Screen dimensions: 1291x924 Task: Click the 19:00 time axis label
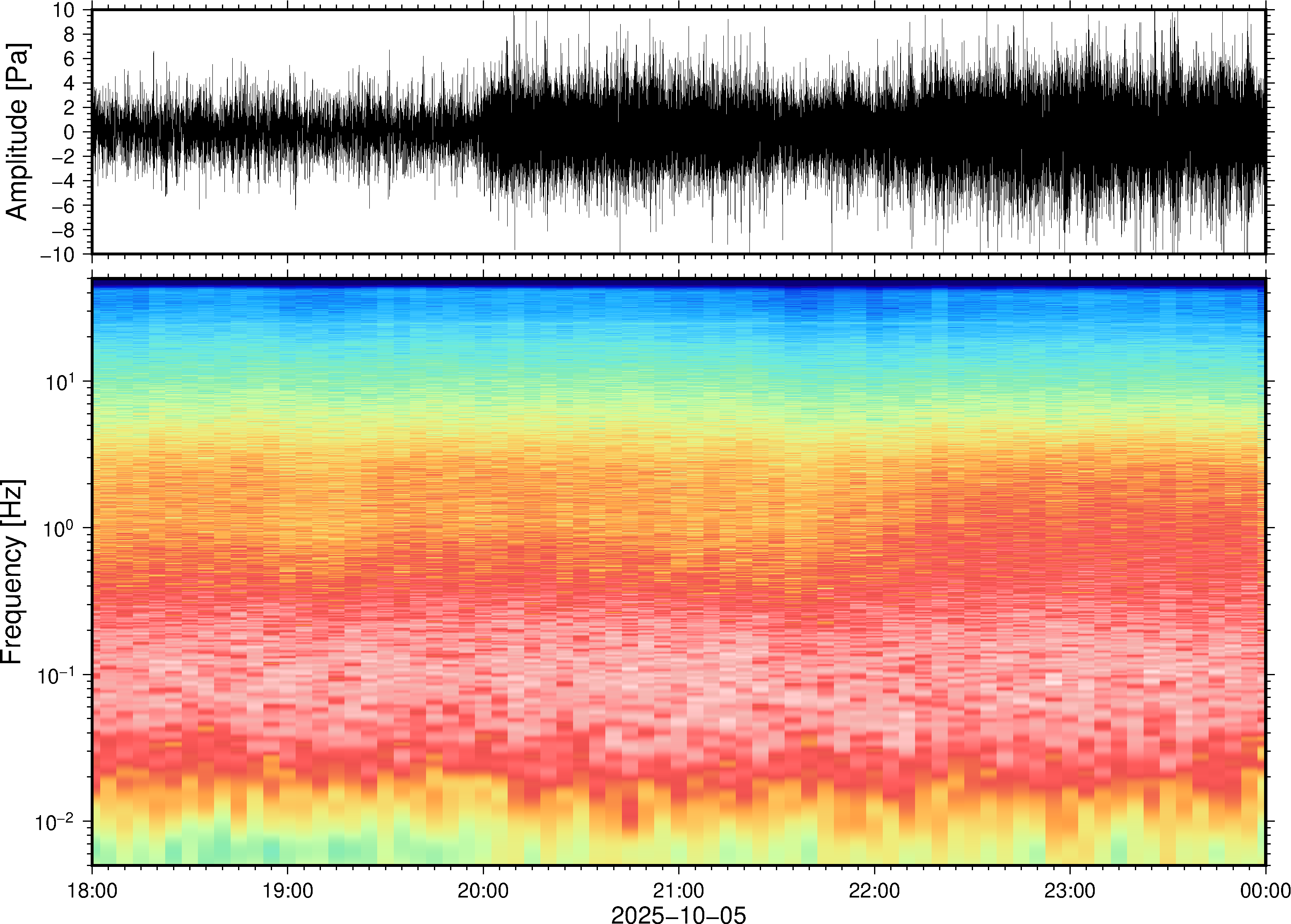(x=287, y=890)
